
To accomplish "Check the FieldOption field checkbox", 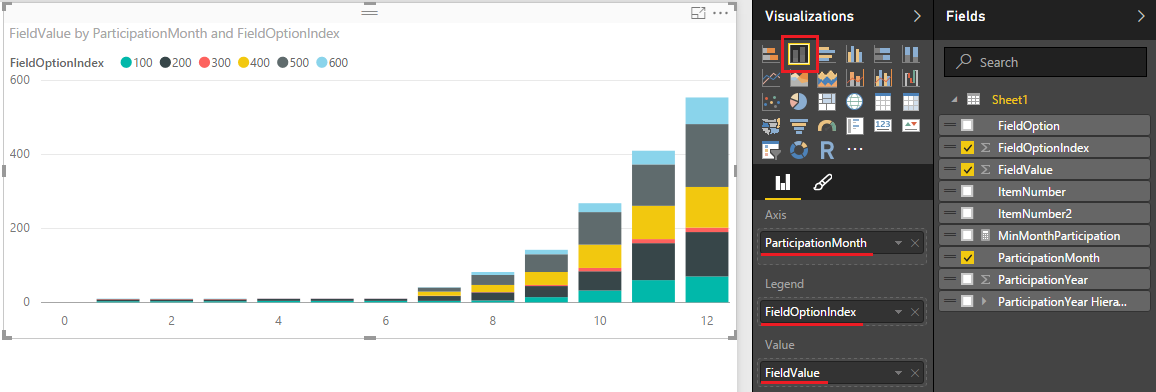I will click(x=967, y=125).
